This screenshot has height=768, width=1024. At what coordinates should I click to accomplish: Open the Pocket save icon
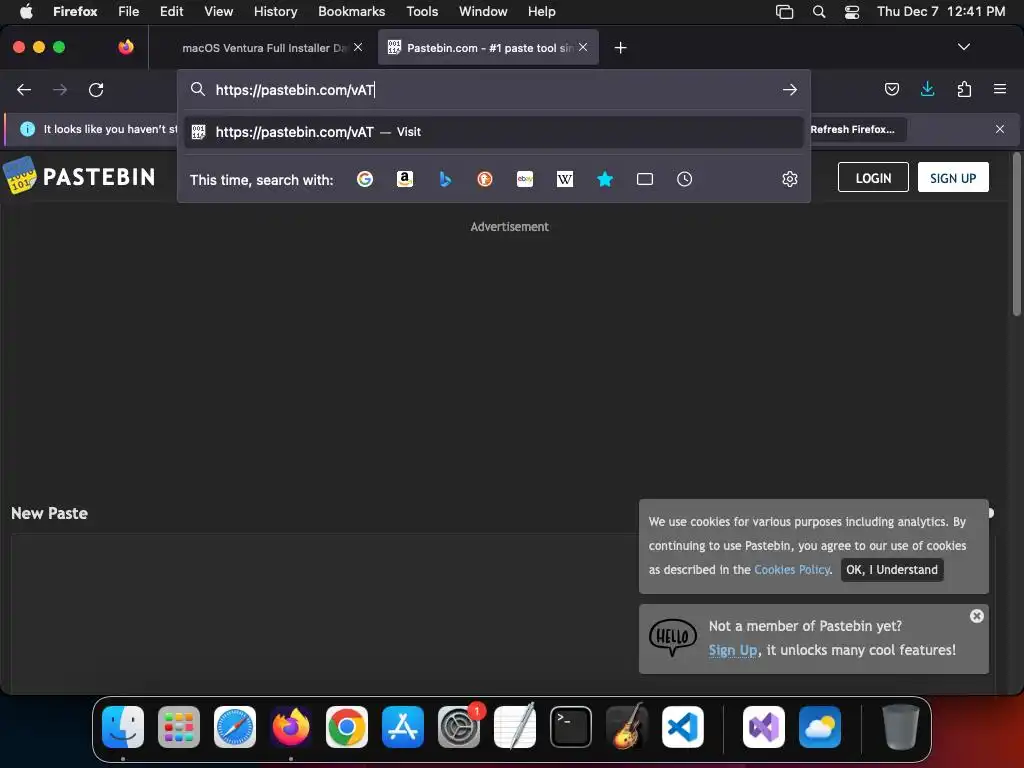891,89
